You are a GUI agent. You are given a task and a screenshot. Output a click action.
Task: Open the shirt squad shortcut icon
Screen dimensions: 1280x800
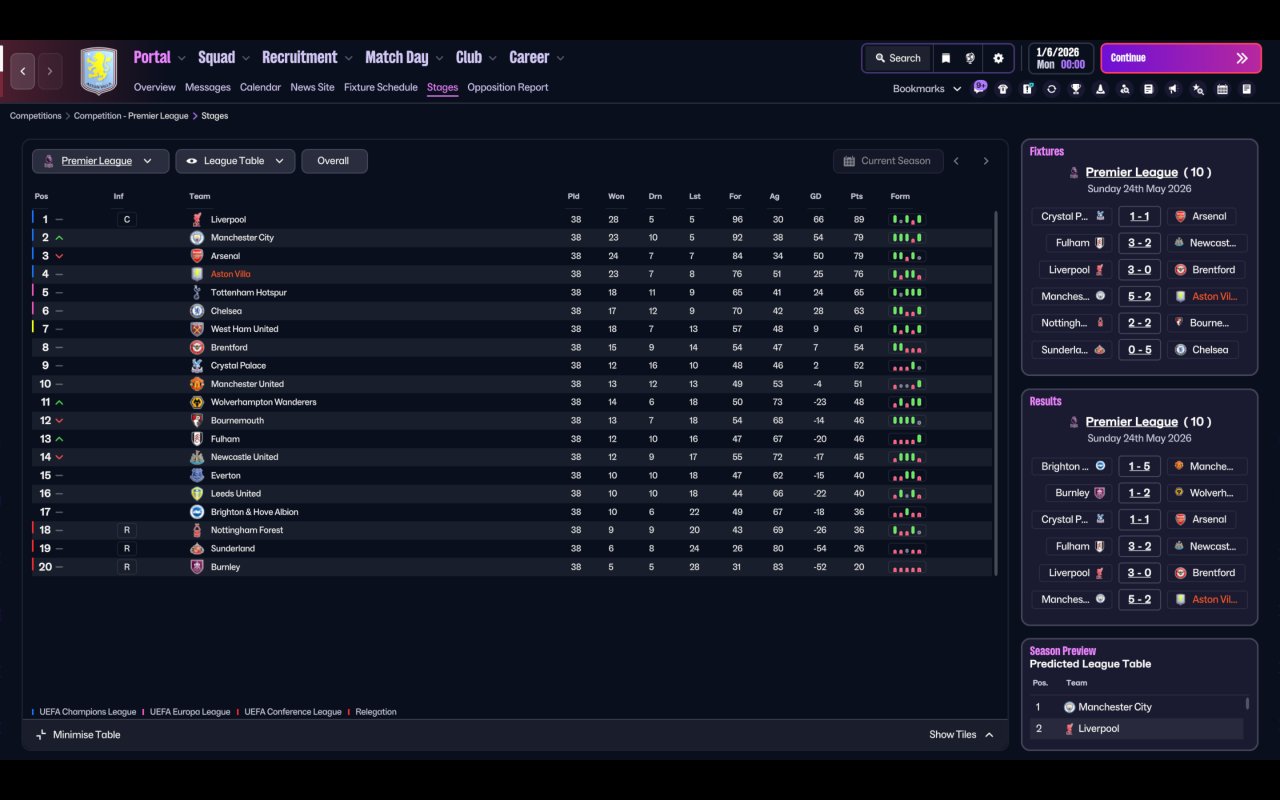[x=1003, y=89]
